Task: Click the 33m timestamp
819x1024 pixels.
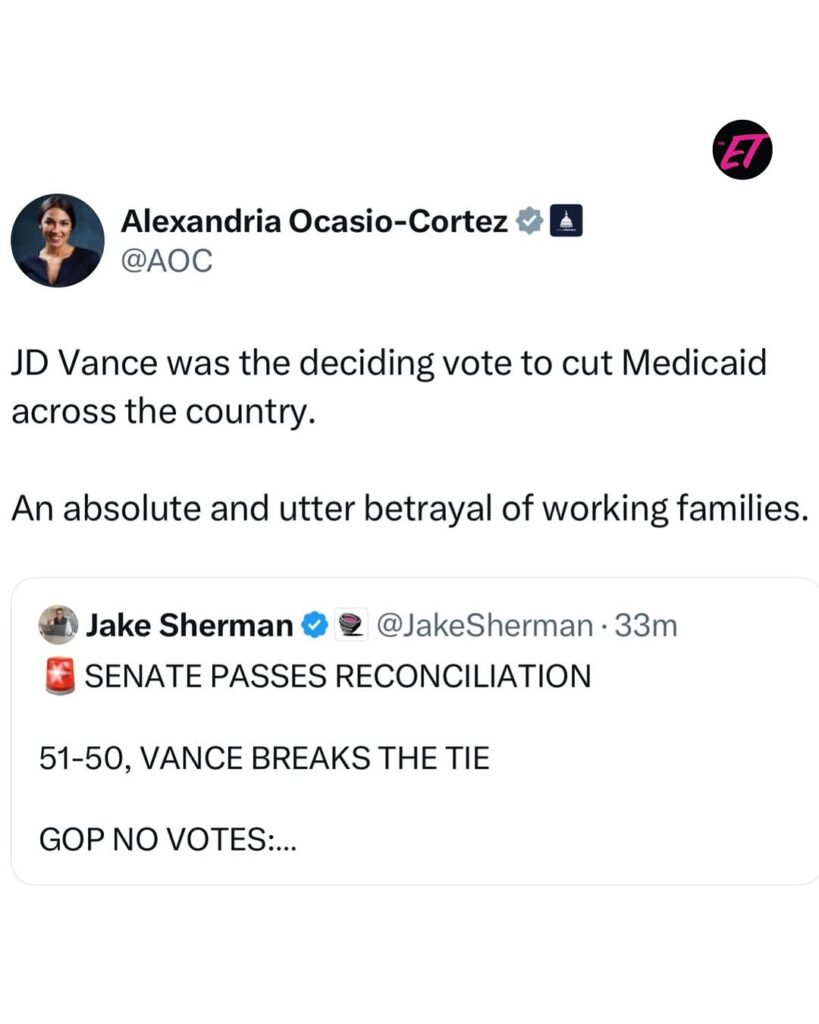Action: pyautogui.click(x=648, y=626)
